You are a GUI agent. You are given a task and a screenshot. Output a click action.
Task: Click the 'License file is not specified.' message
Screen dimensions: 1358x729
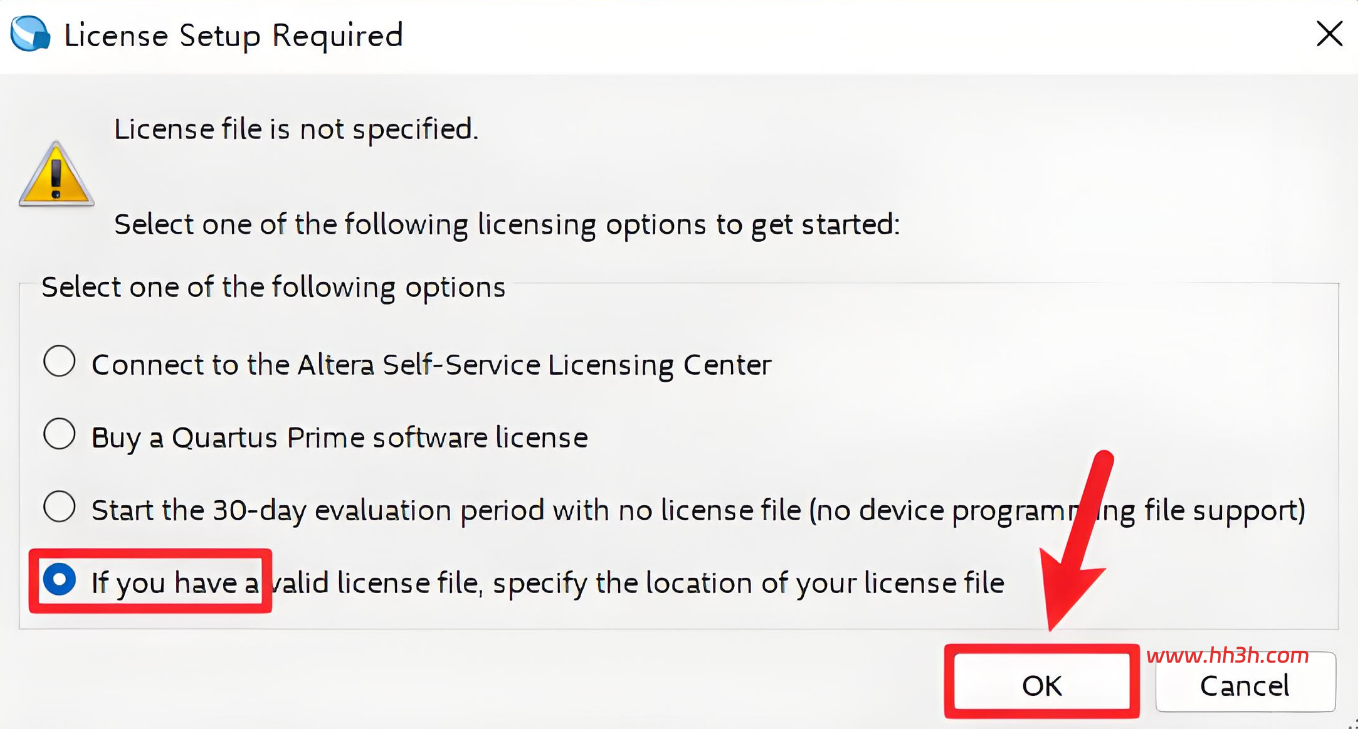(x=296, y=129)
